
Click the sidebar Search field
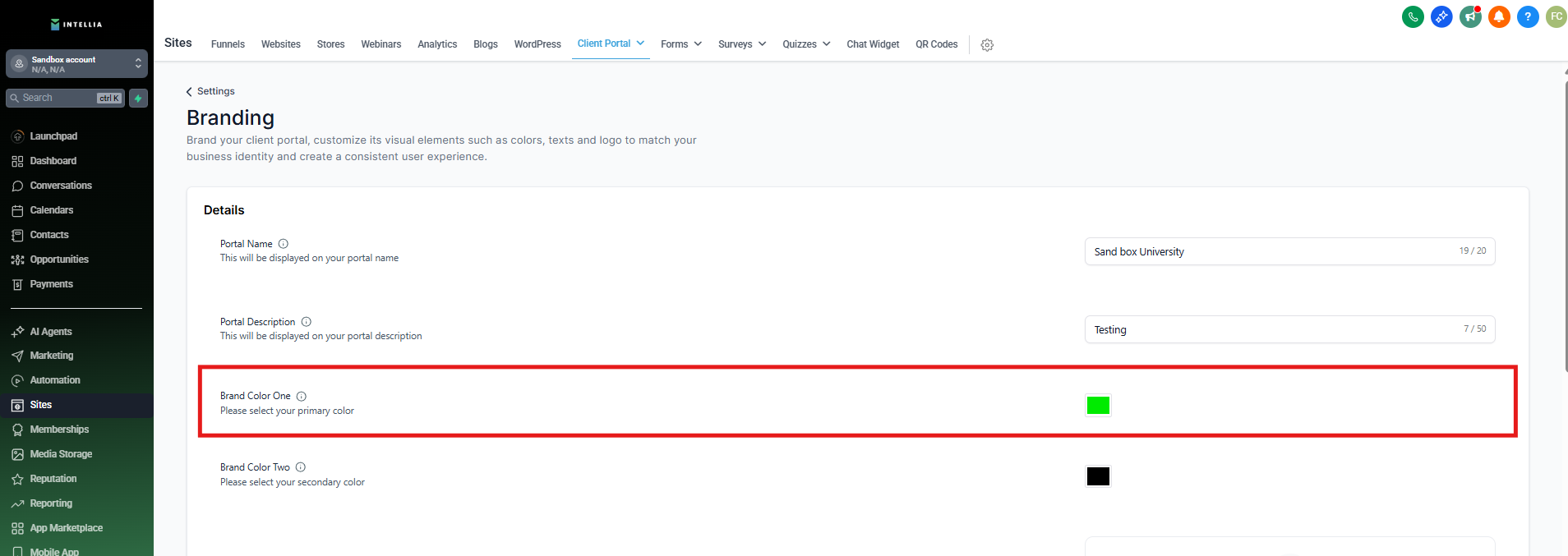click(65, 98)
